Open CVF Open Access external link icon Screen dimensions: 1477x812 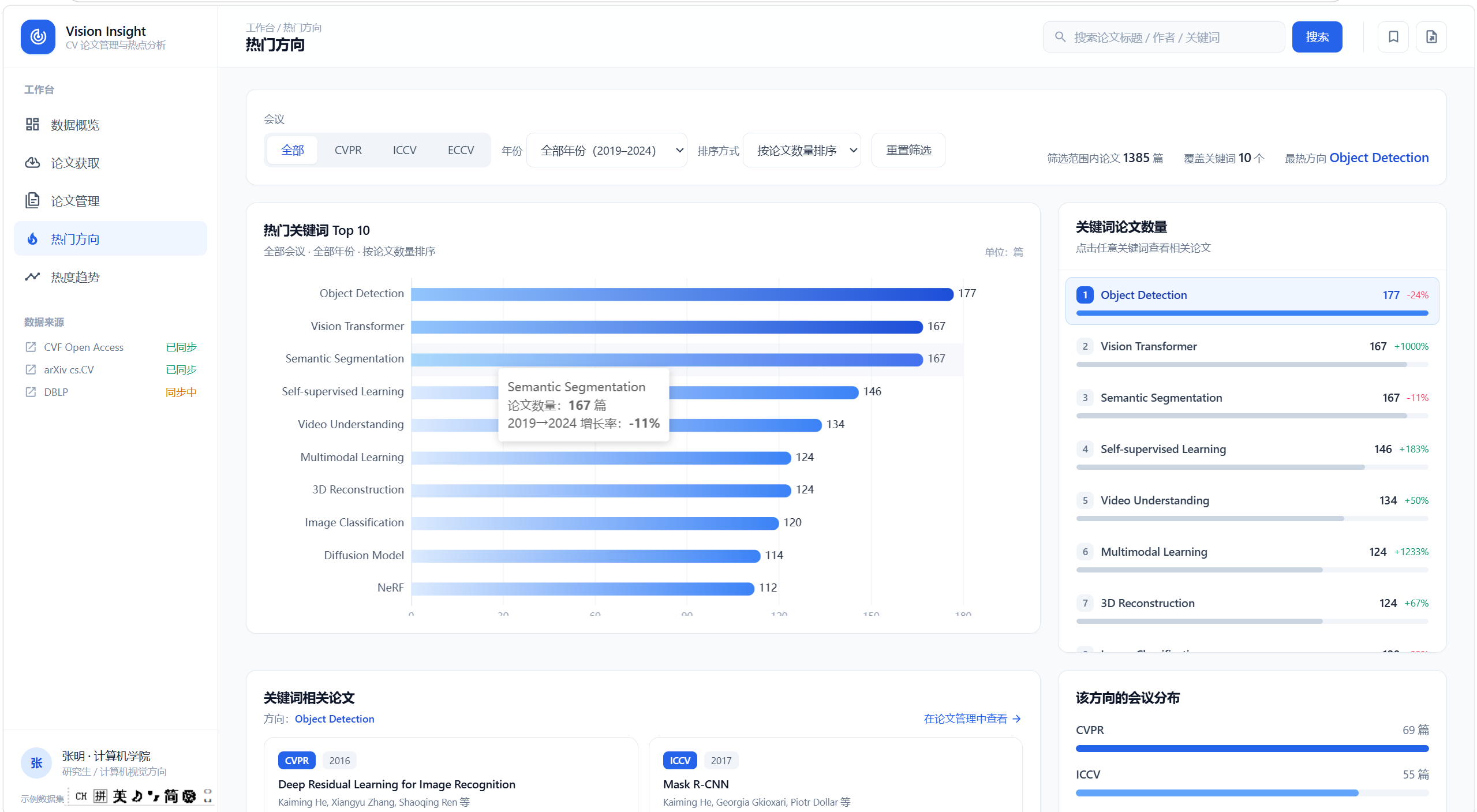click(x=31, y=347)
